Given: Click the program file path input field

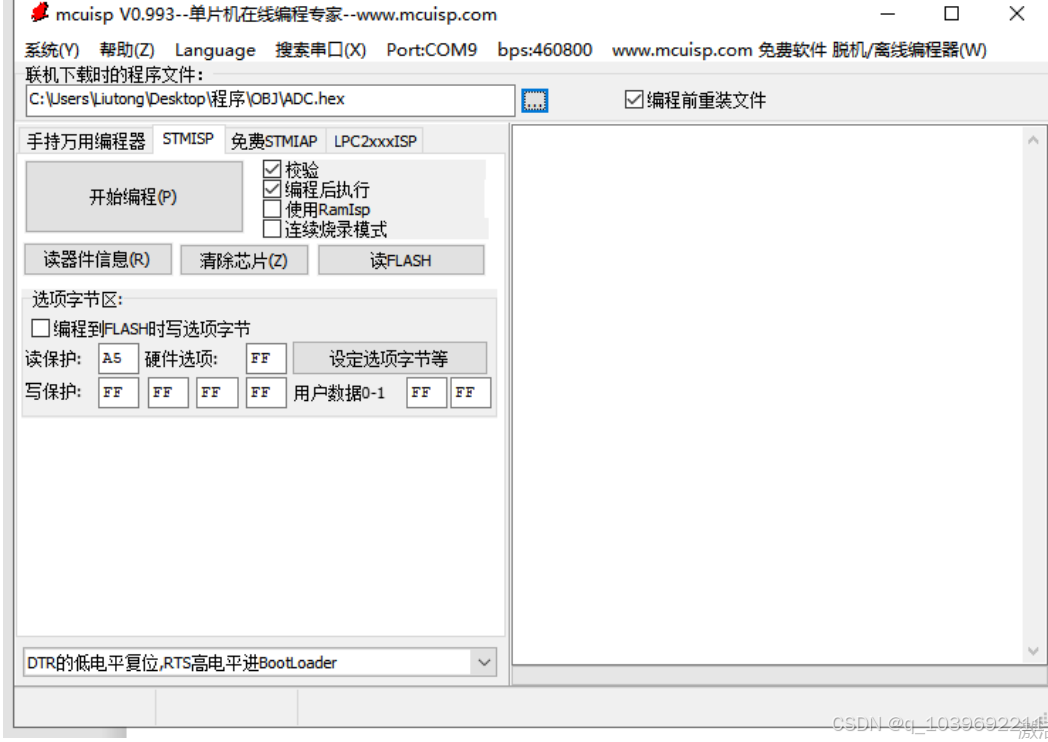Looking at the screenshot, I should [x=270, y=100].
